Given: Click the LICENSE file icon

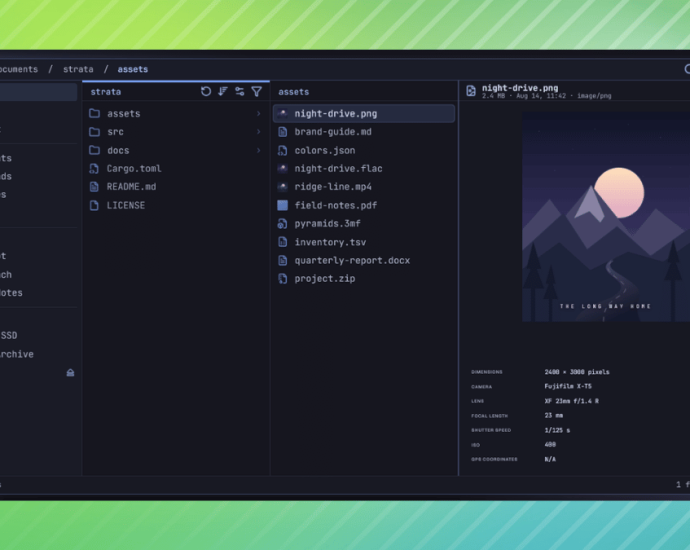Looking at the screenshot, I should [94, 205].
